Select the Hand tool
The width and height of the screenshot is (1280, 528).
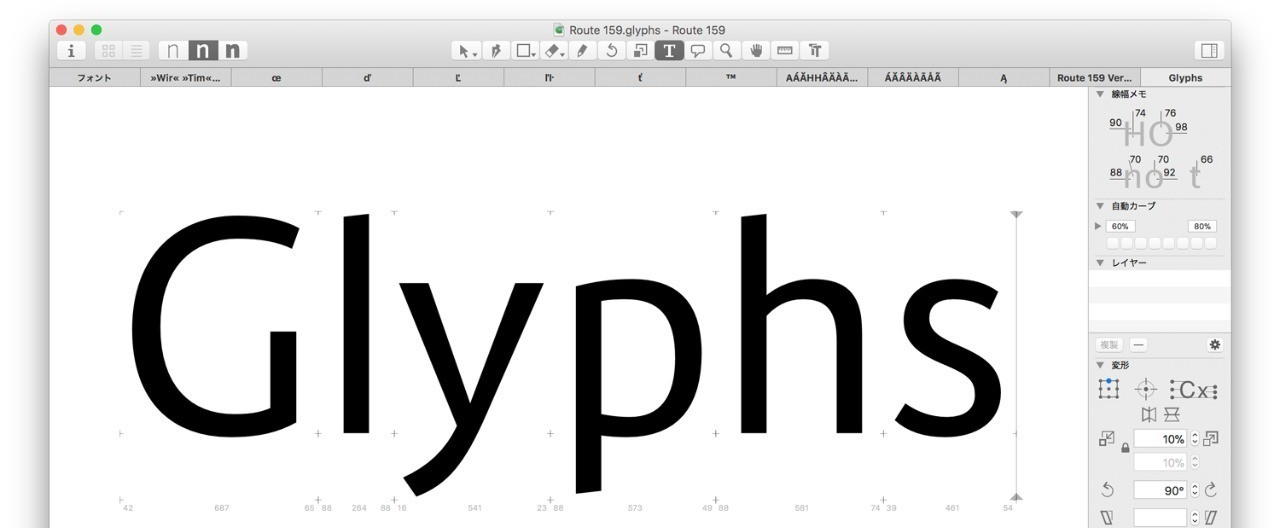756,50
